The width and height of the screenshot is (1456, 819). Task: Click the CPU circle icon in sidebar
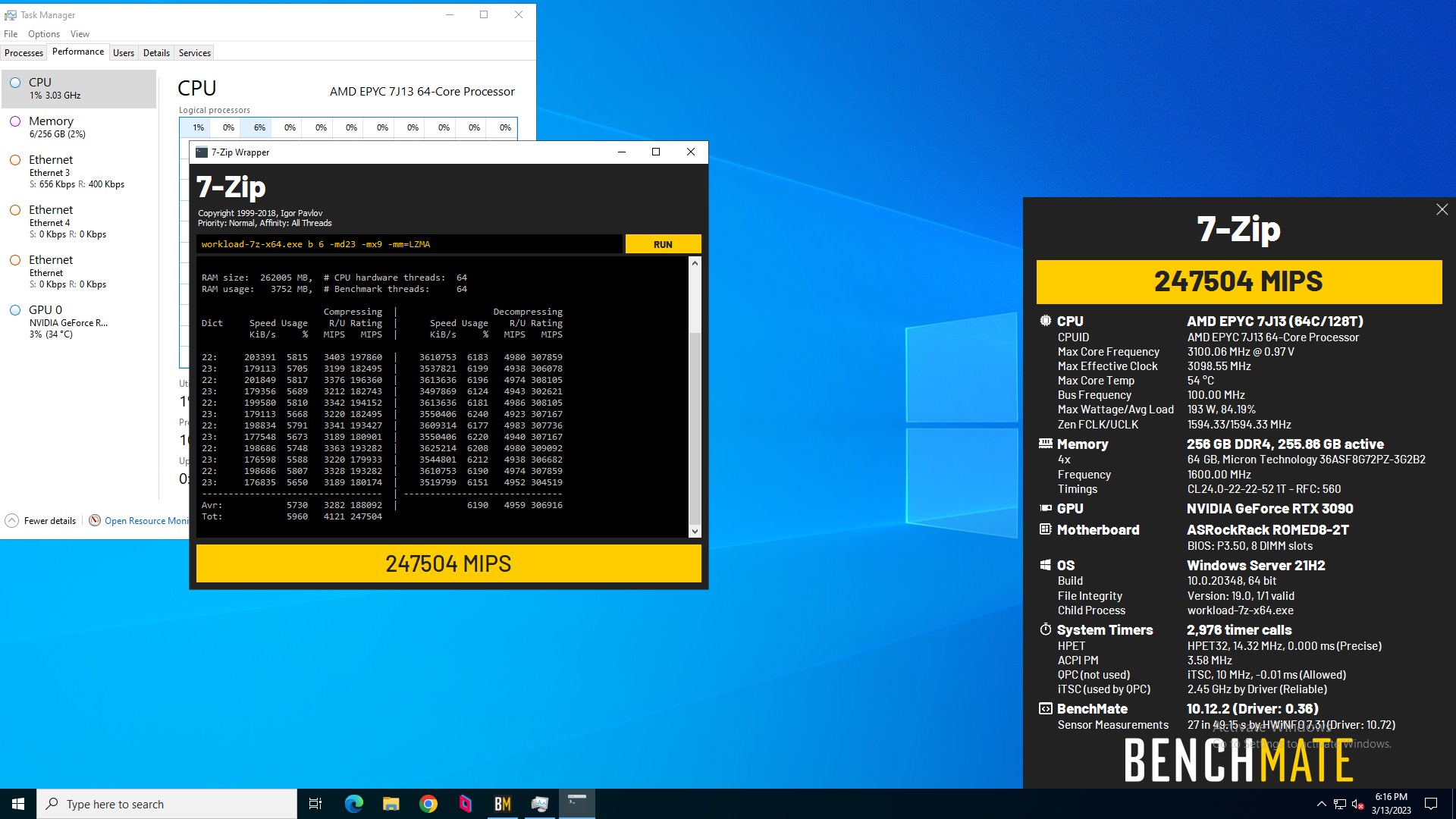(15, 82)
